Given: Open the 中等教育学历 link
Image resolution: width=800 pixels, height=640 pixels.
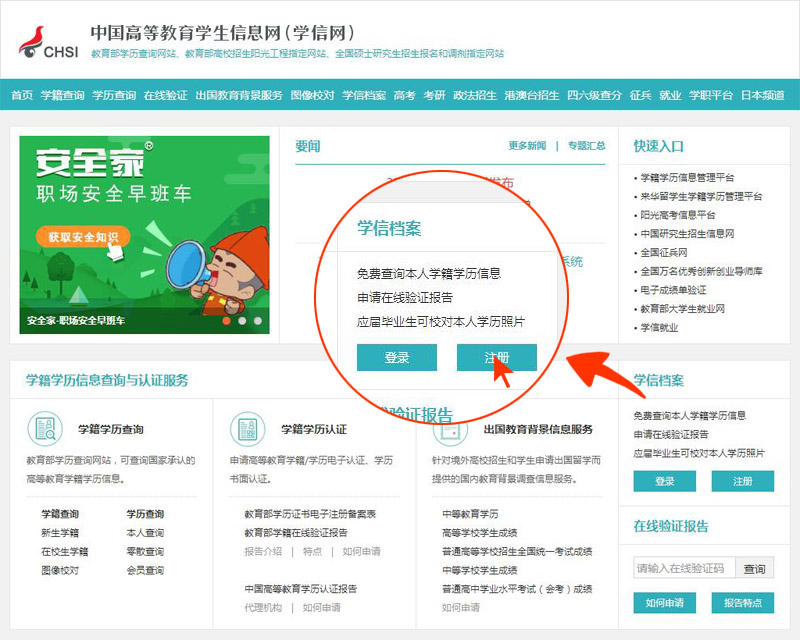Looking at the screenshot, I should point(470,514).
